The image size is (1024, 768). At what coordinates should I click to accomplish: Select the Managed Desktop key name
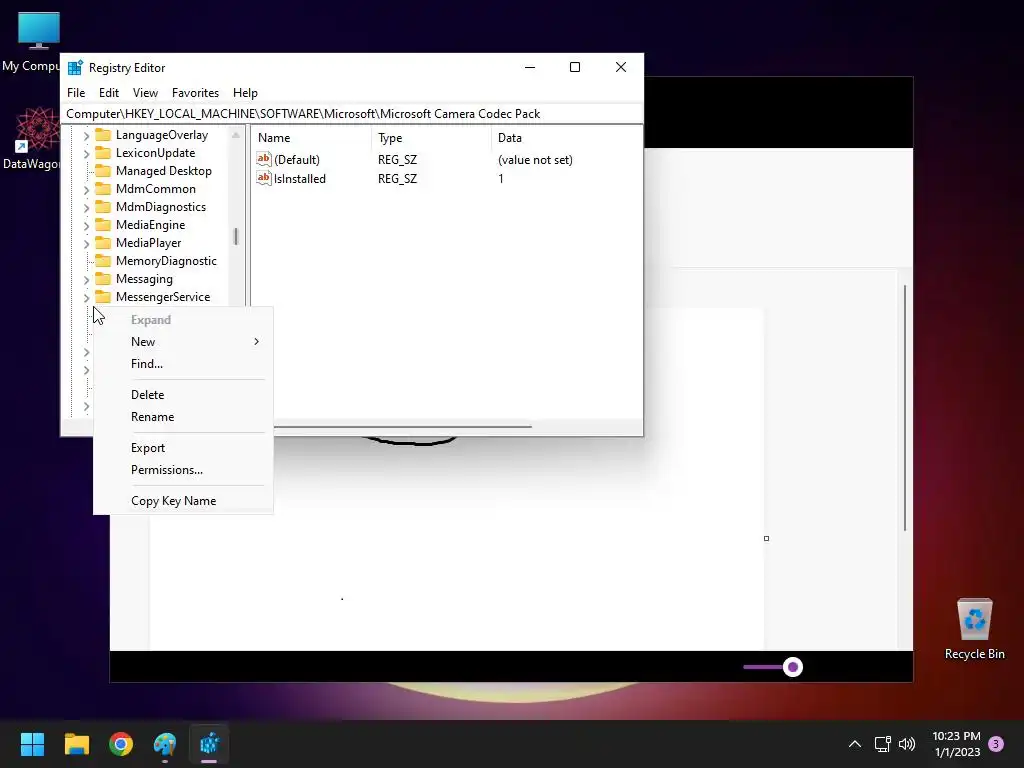point(164,170)
